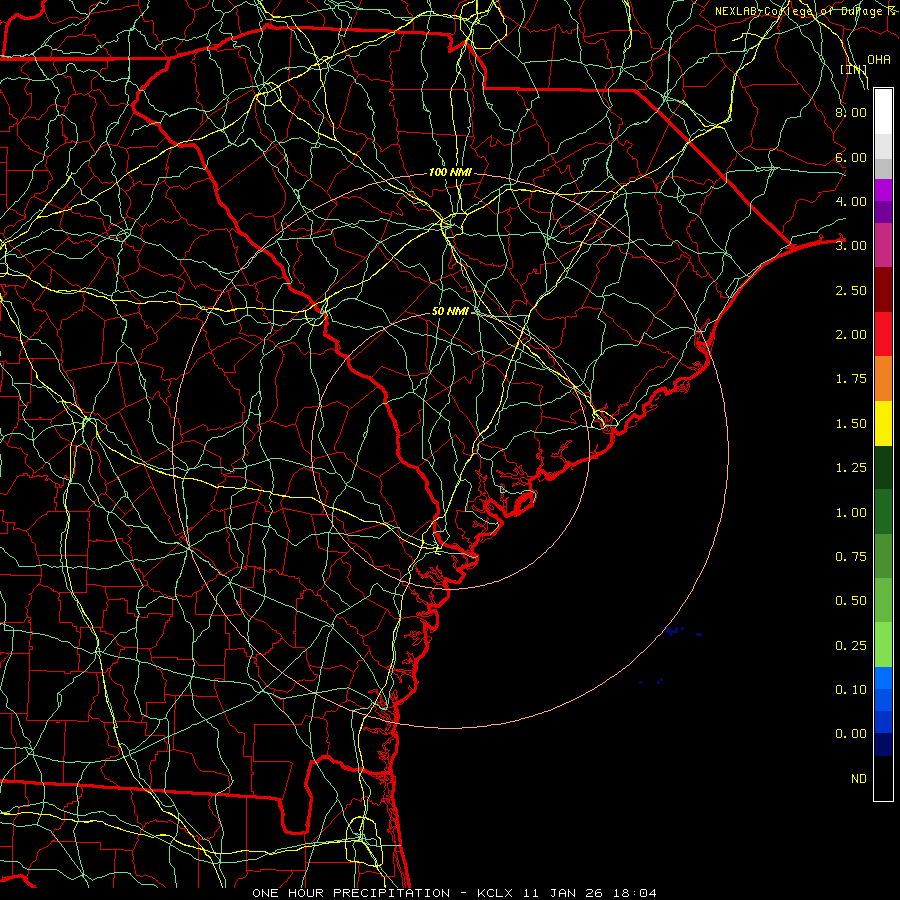
Task: Click the "1.25" legend value
Action: [x=851, y=468]
